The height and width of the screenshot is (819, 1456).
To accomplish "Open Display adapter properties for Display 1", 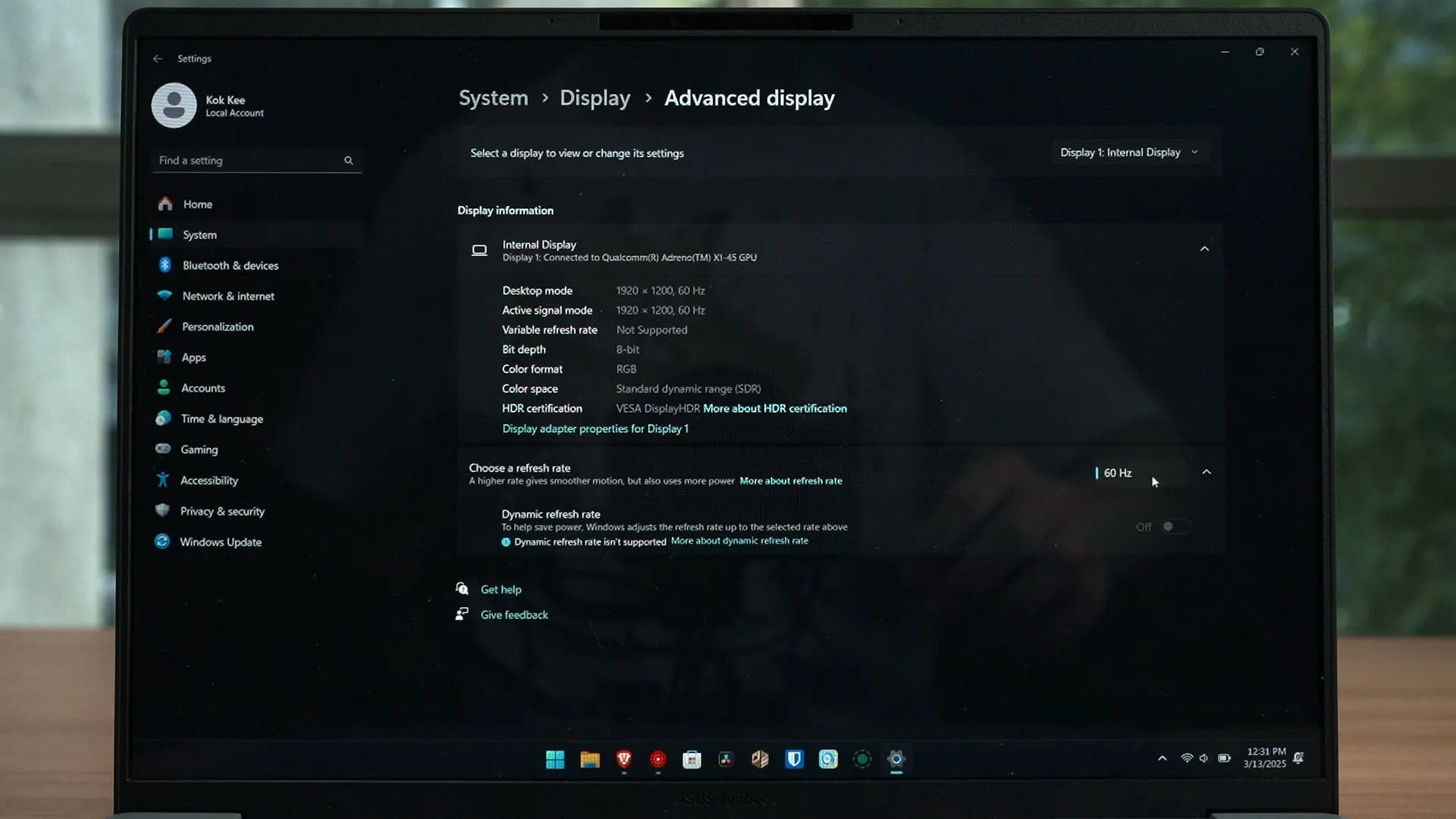I will 595,429.
